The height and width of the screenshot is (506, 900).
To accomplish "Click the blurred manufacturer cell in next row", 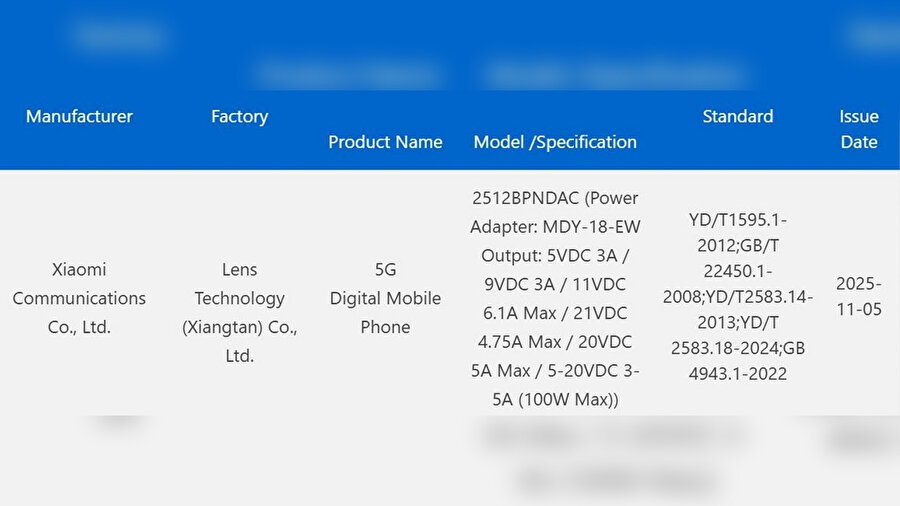I will (118, 425).
